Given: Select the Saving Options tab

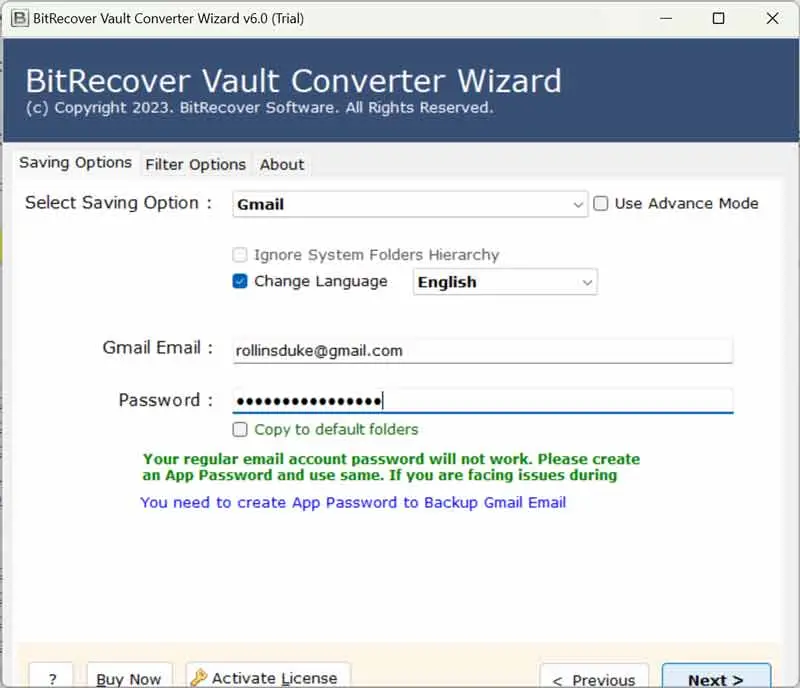Looking at the screenshot, I should coord(75,163).
